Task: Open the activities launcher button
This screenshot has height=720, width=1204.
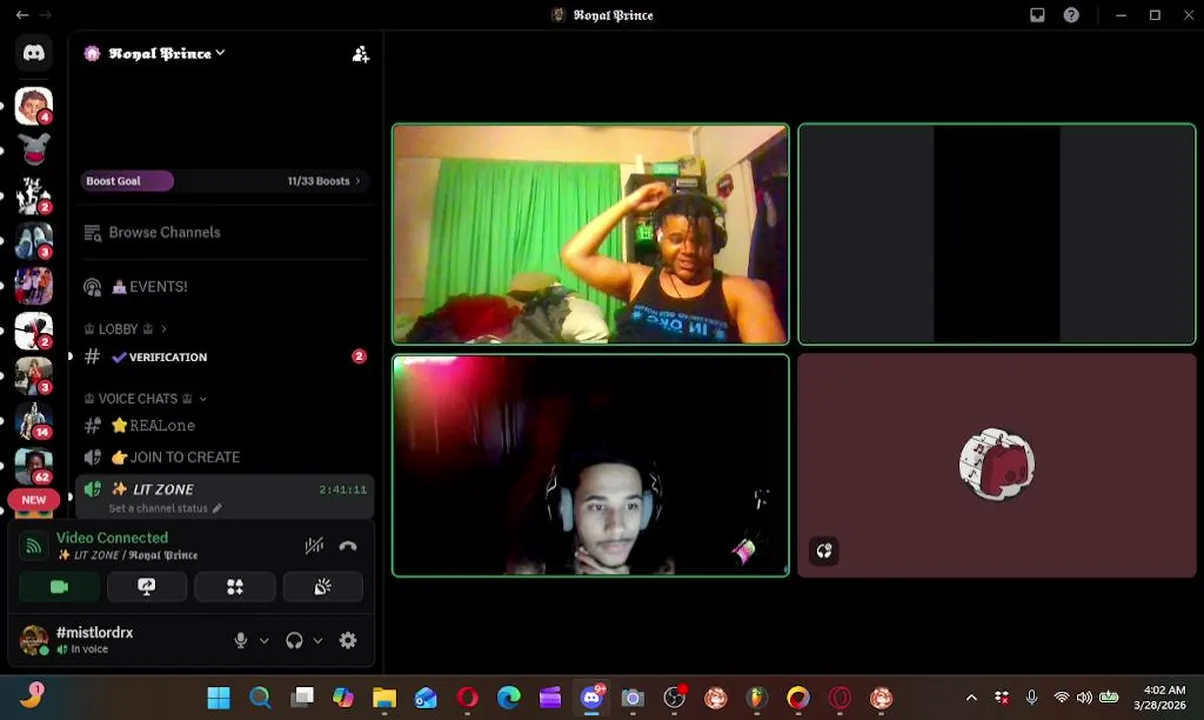Action: pyautogui.click(x=235, y=587)
